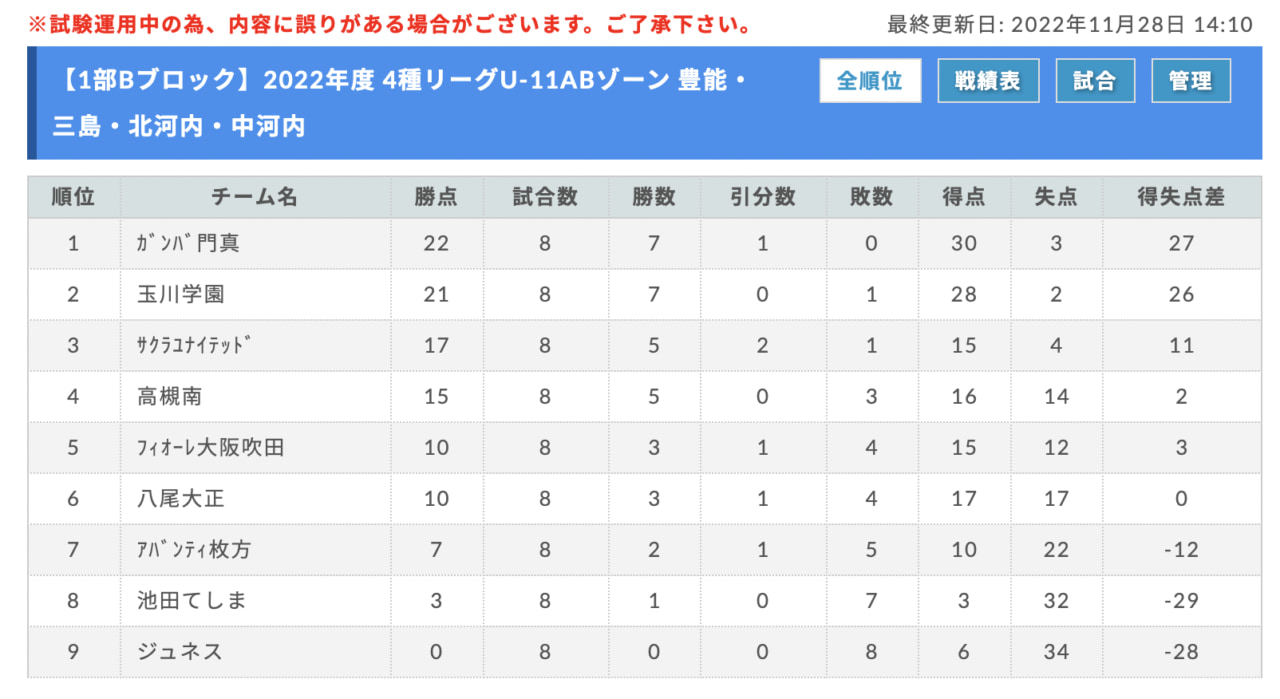The height and width of the screenshot is (699, 1280).
Task: Click the 勝点 column header
Action: click(x=436, y=197)
